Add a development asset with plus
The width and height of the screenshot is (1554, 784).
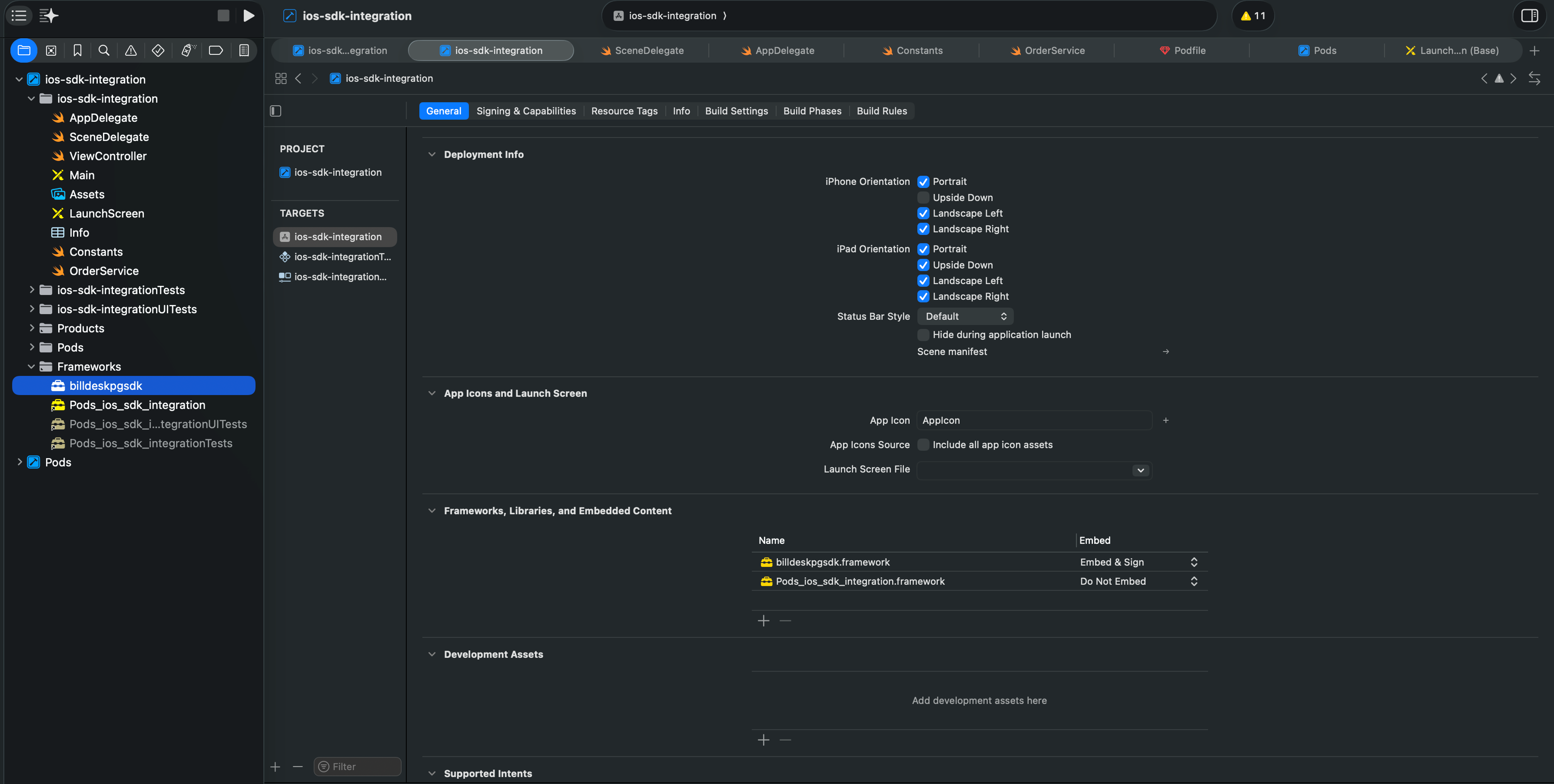pyautogui.click(x=764, y=740)
